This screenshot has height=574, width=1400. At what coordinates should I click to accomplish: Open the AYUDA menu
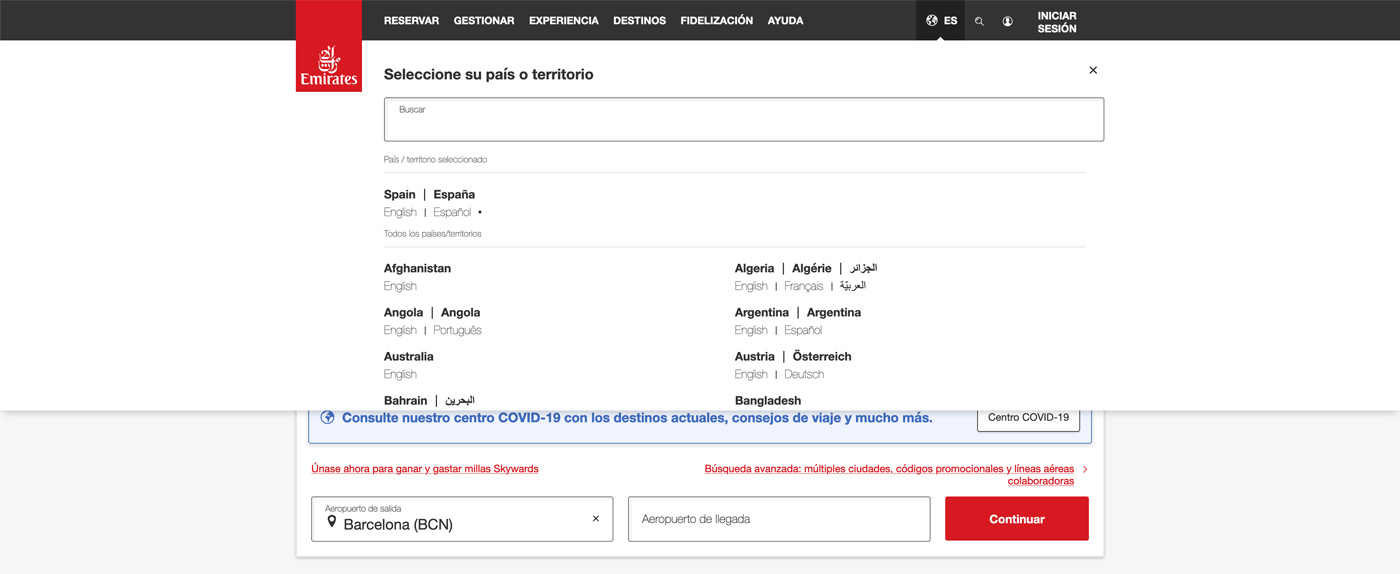[785, 20]
